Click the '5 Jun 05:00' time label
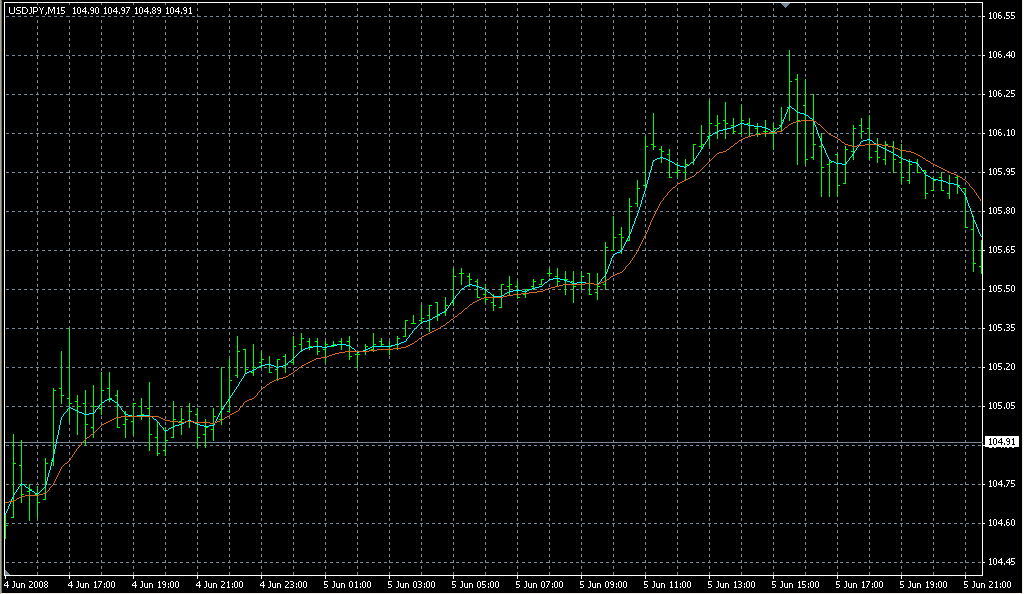 click(476, 585)
